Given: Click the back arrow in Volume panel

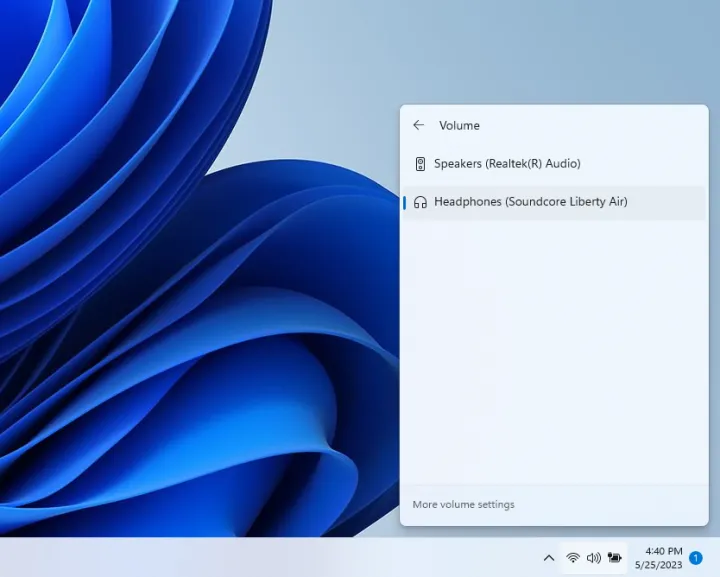Looking at the screenshot, I should [x=418, y=125].
